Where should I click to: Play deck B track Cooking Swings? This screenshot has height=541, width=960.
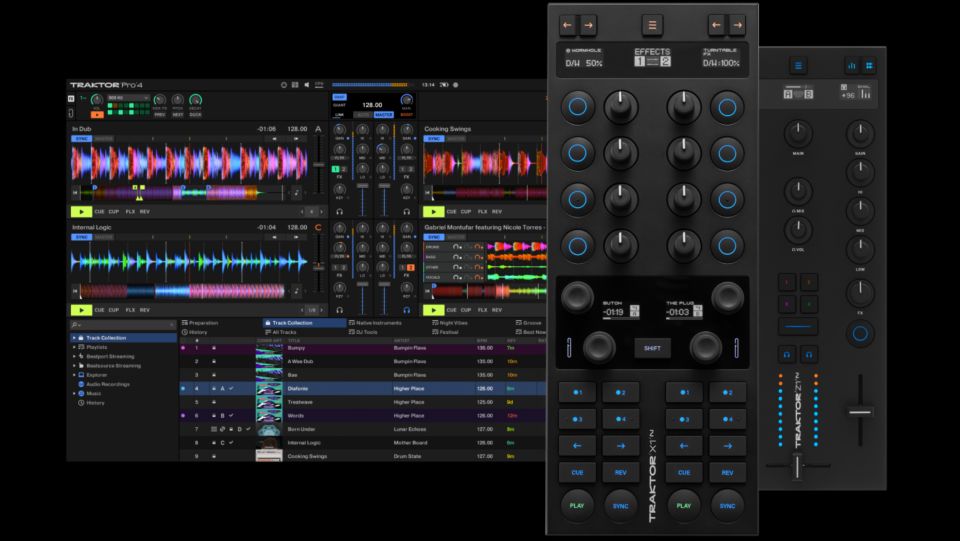click(x=433, y=212)
